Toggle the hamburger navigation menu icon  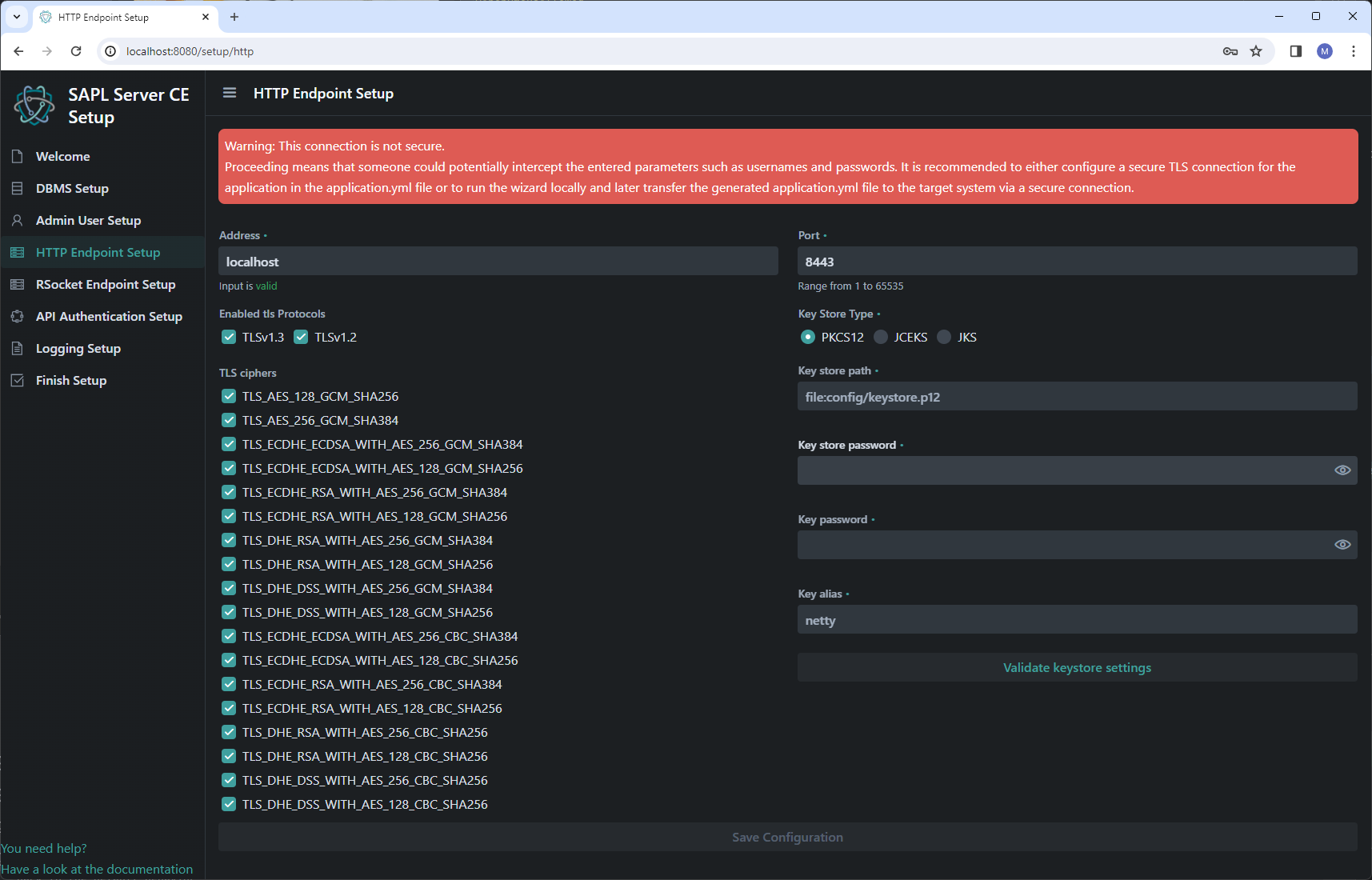click(230, 93)
